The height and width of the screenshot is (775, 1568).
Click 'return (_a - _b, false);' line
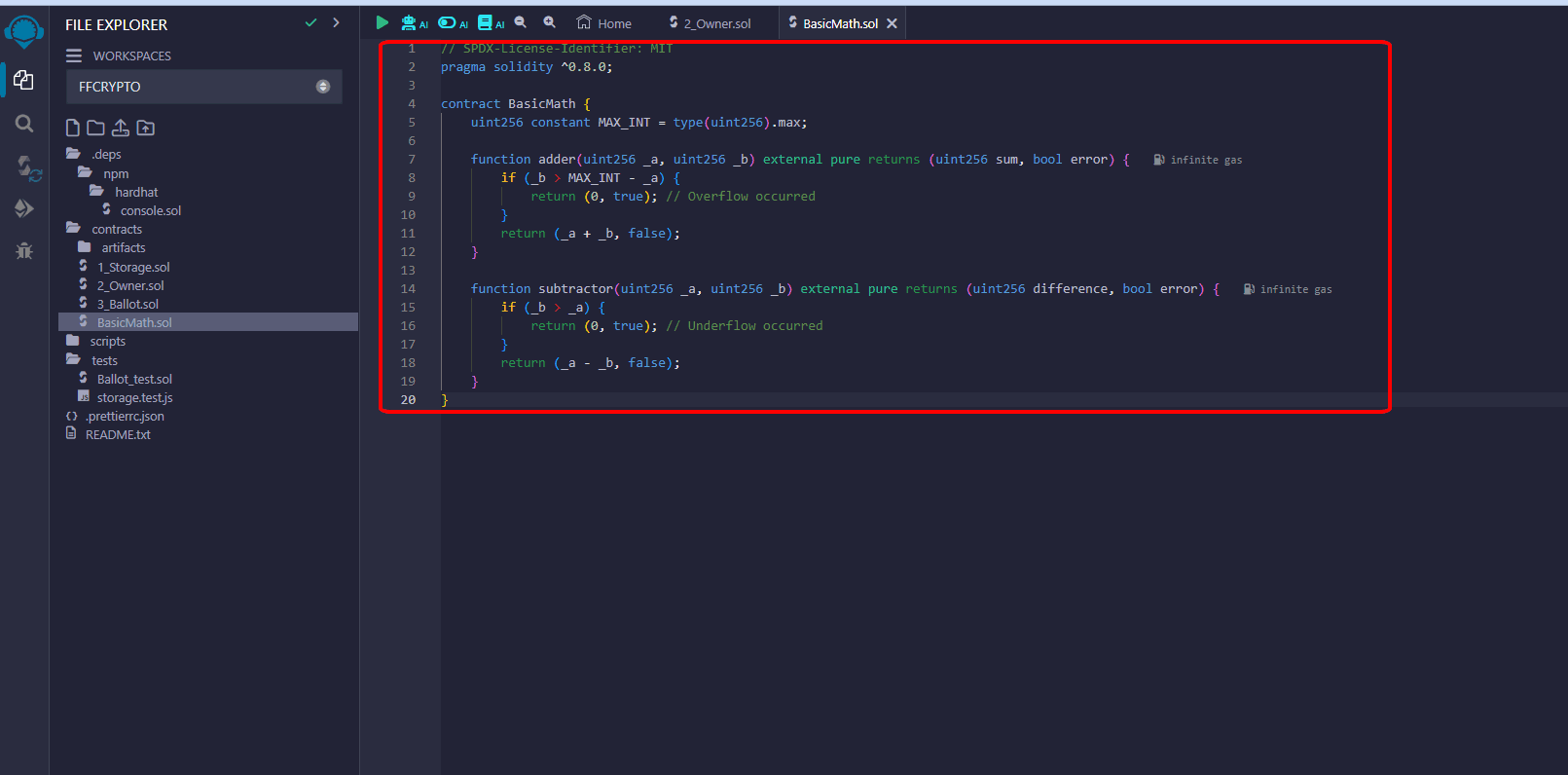point(591,363)
